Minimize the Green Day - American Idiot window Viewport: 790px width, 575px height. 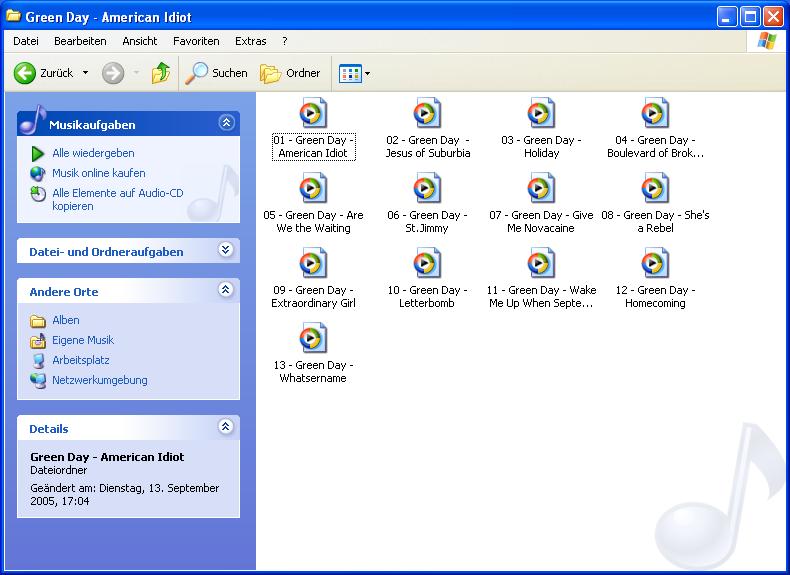727,17
